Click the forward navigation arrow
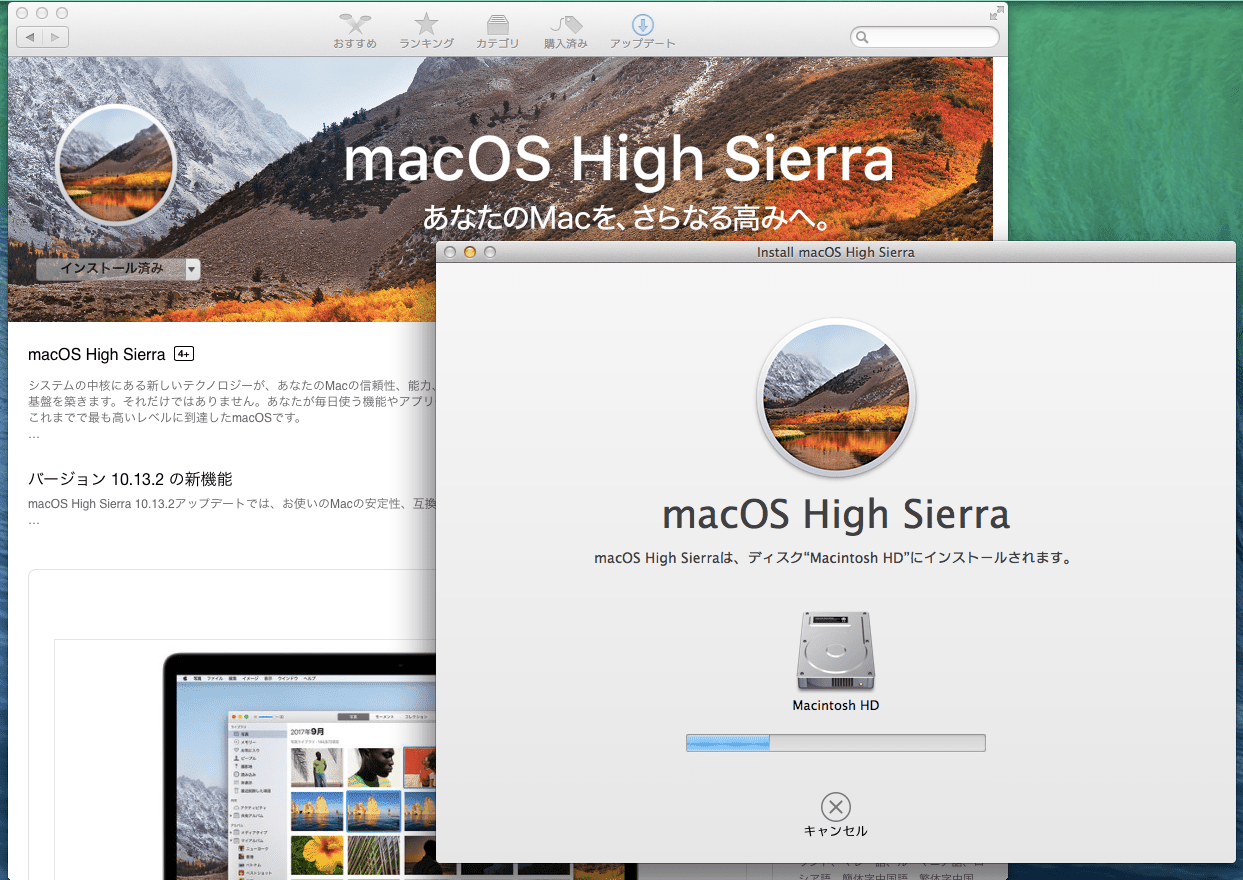 pos(55,37)
